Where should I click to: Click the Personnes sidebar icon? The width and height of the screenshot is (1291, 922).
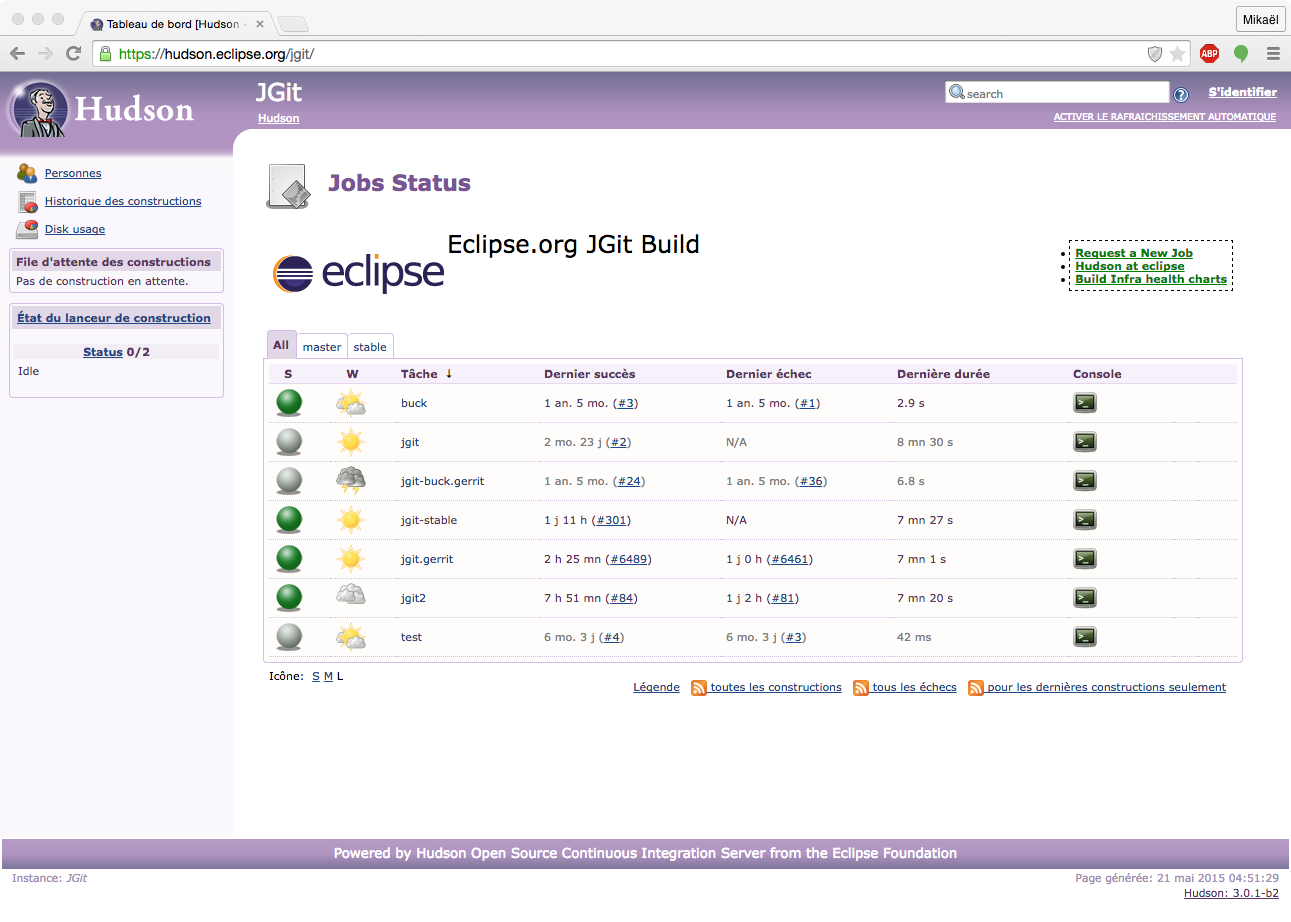27,173
